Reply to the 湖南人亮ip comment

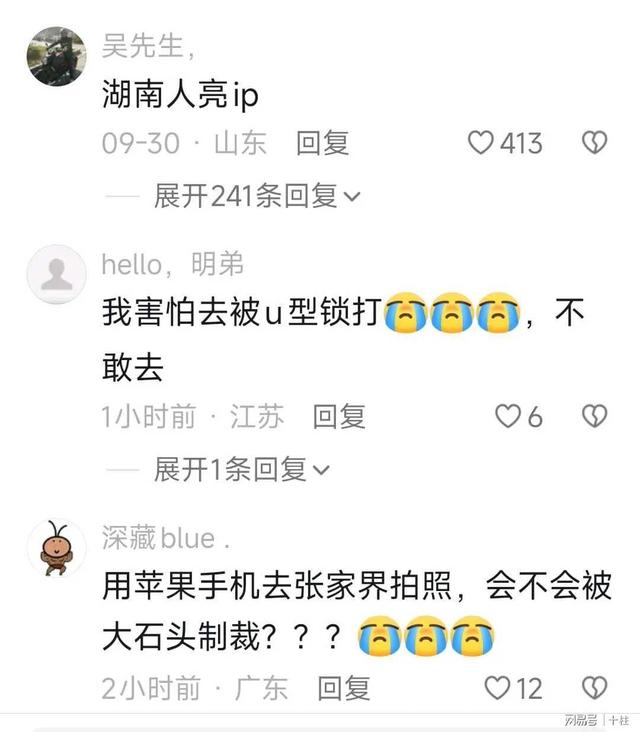coord(323,143)
